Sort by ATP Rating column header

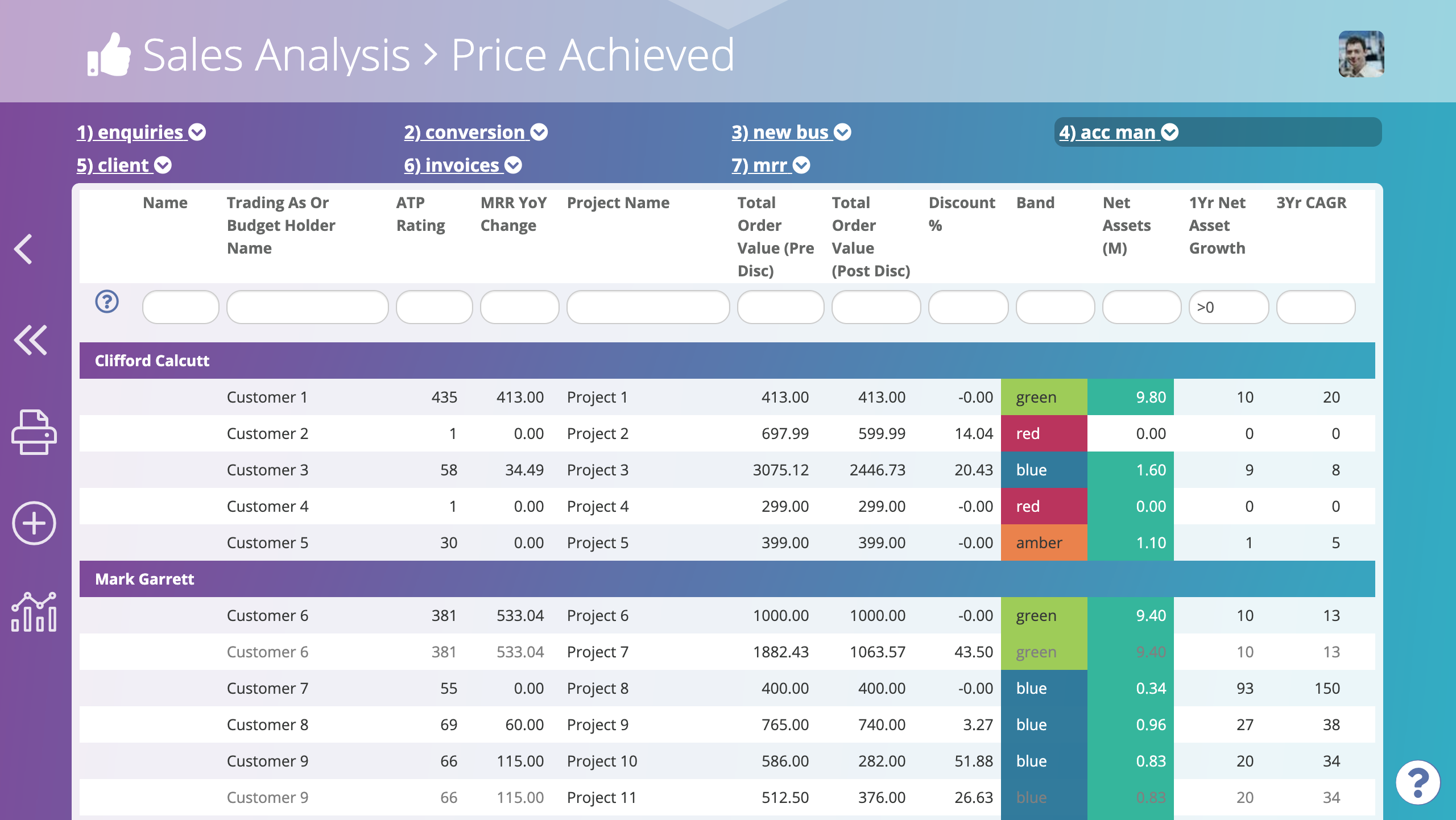(421, 214)
